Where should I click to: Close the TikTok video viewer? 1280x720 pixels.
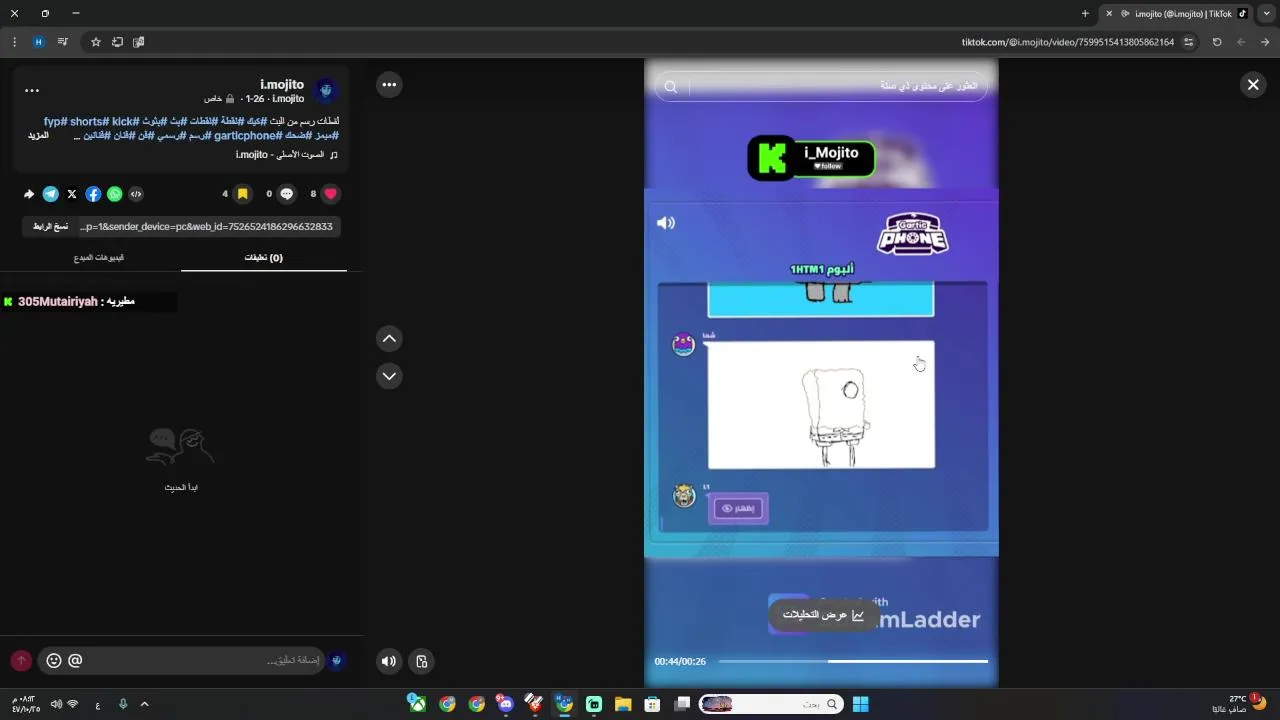pyautogui.click(x=1253, y=85)
